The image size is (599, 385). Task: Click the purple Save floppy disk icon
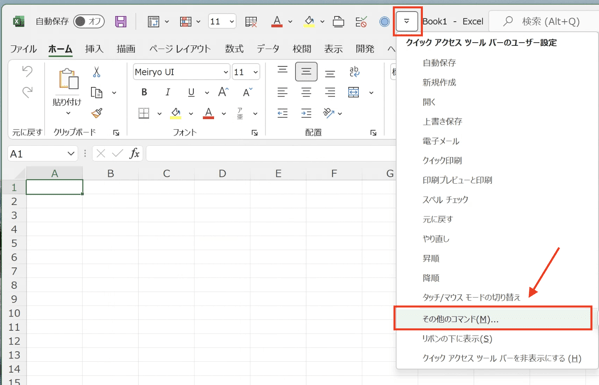coord(121,21)
